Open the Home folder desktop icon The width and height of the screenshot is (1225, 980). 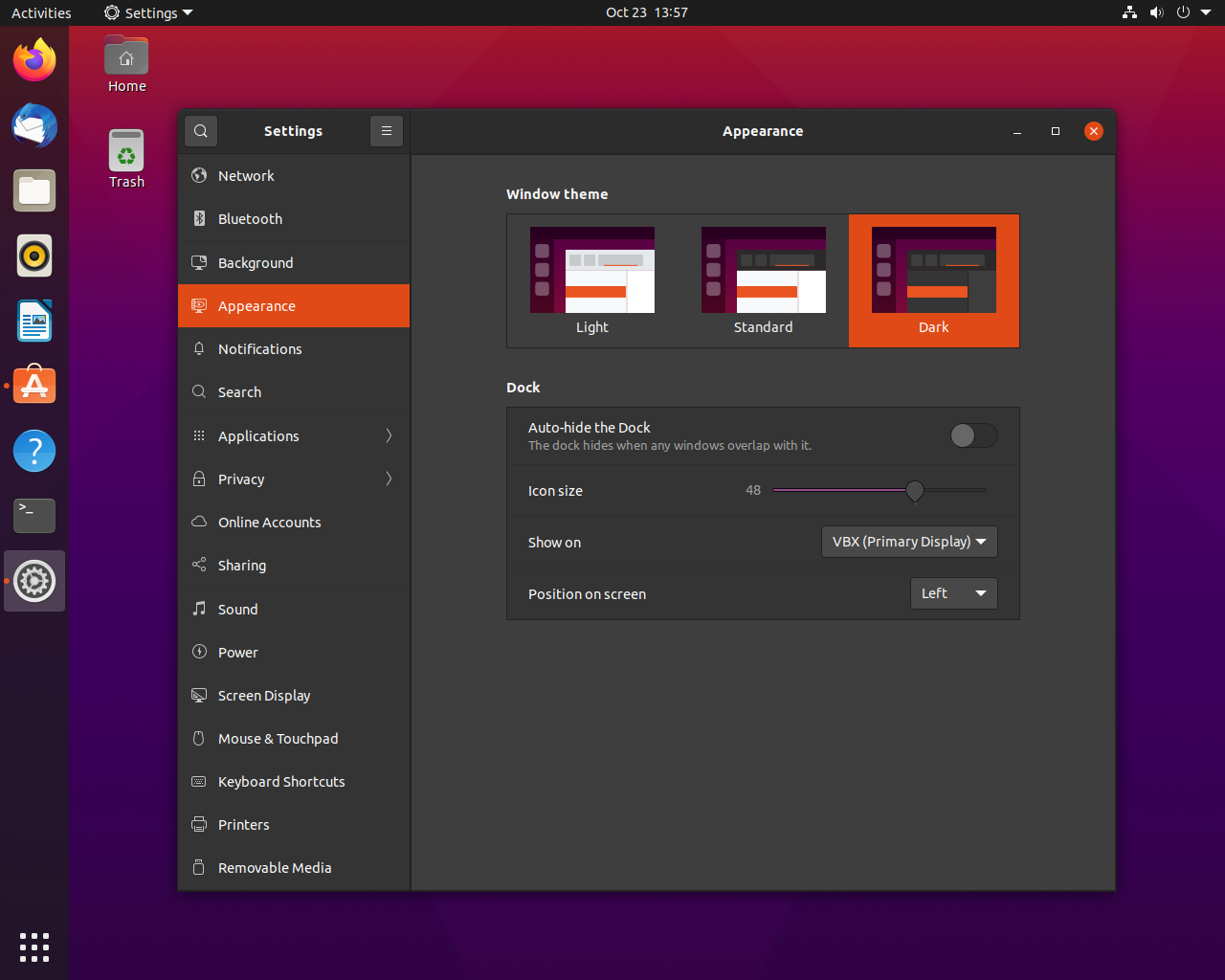pyautogui.click(x=126, y=64)
